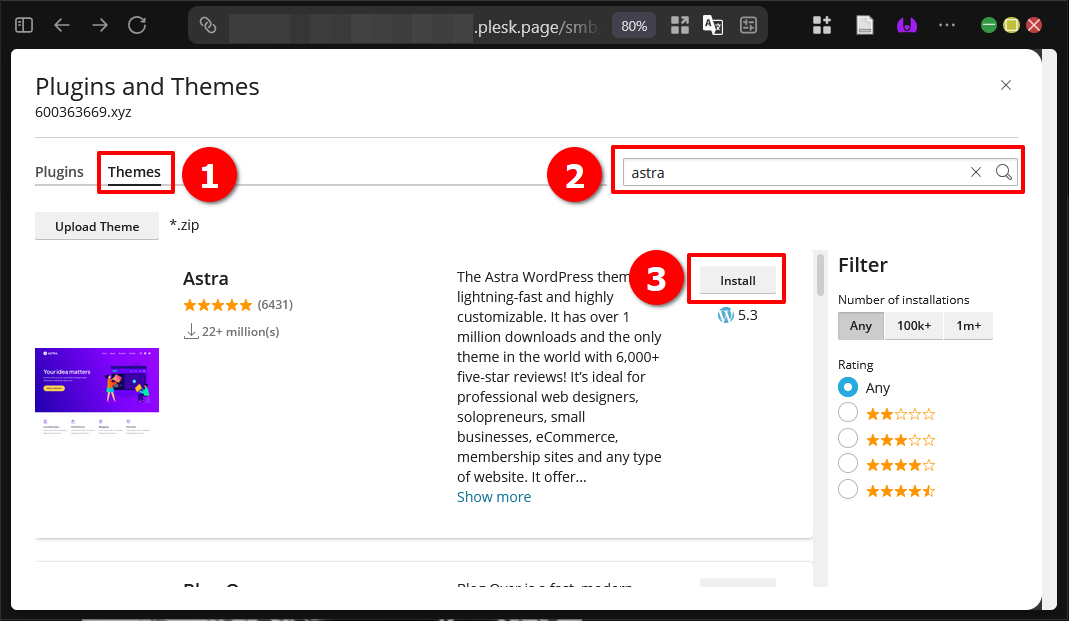This screenshot has width=1069, height=621.
Task: Select the three-star rating filter
Action: [847, 439]
